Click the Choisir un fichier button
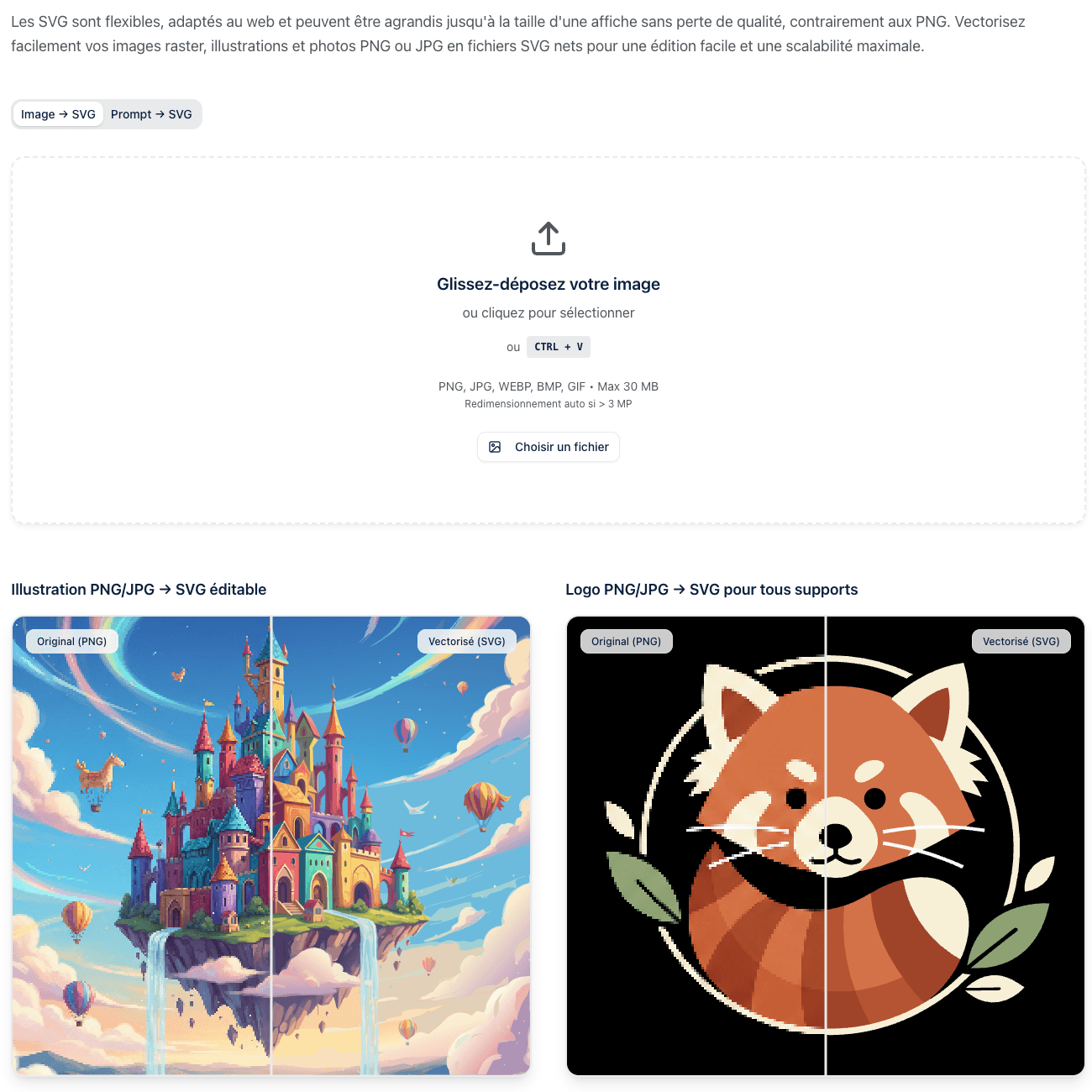1092x1092 pixels. tap(549, 447)
